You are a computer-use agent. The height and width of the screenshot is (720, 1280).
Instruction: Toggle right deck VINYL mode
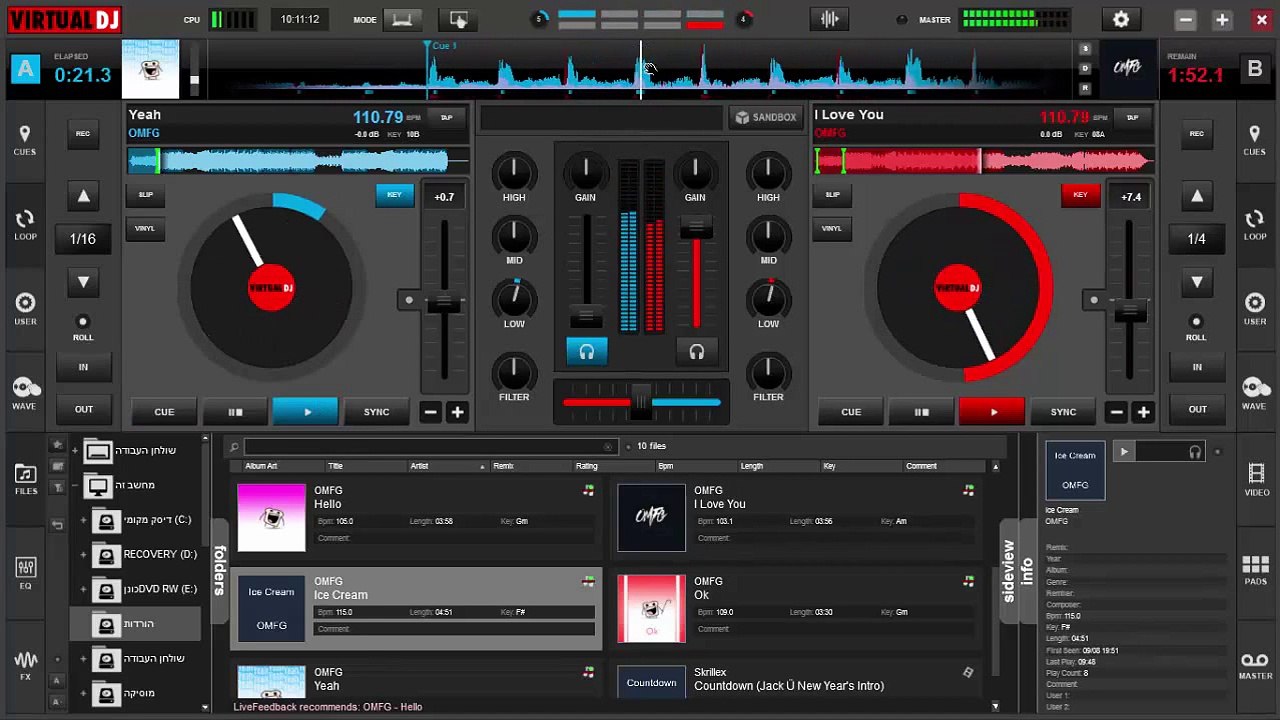point(832,228)
